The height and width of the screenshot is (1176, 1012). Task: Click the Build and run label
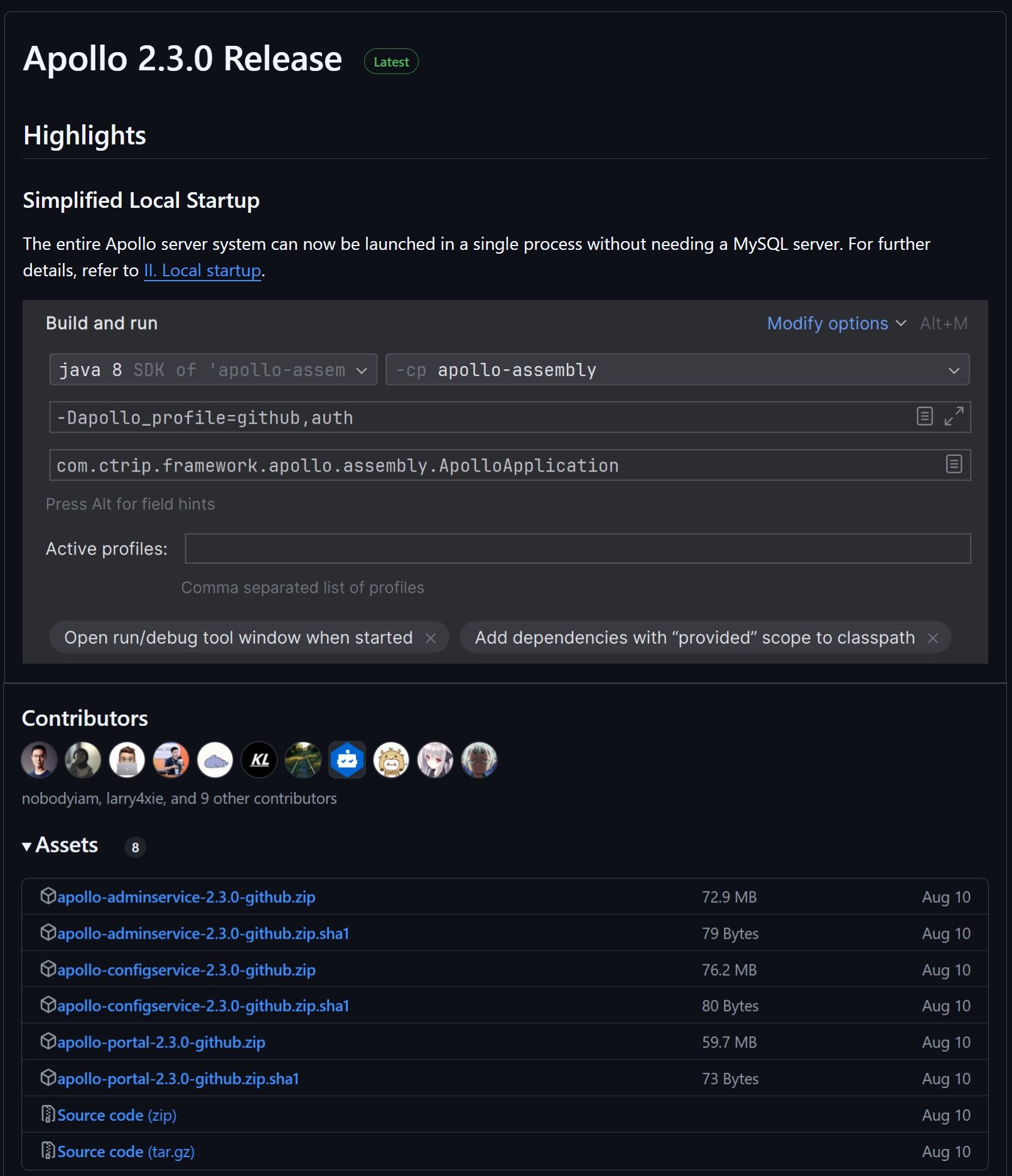[x=102, y=323]
